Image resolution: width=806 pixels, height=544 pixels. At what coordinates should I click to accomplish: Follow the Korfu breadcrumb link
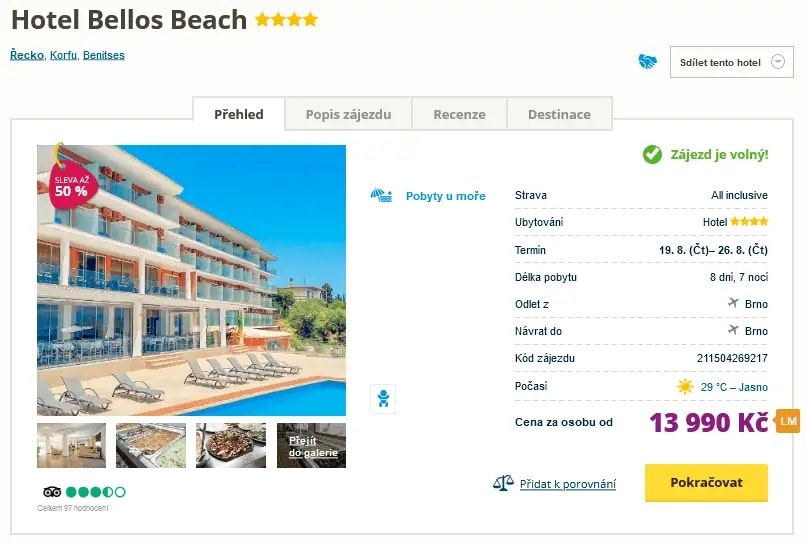pos(62,55)
